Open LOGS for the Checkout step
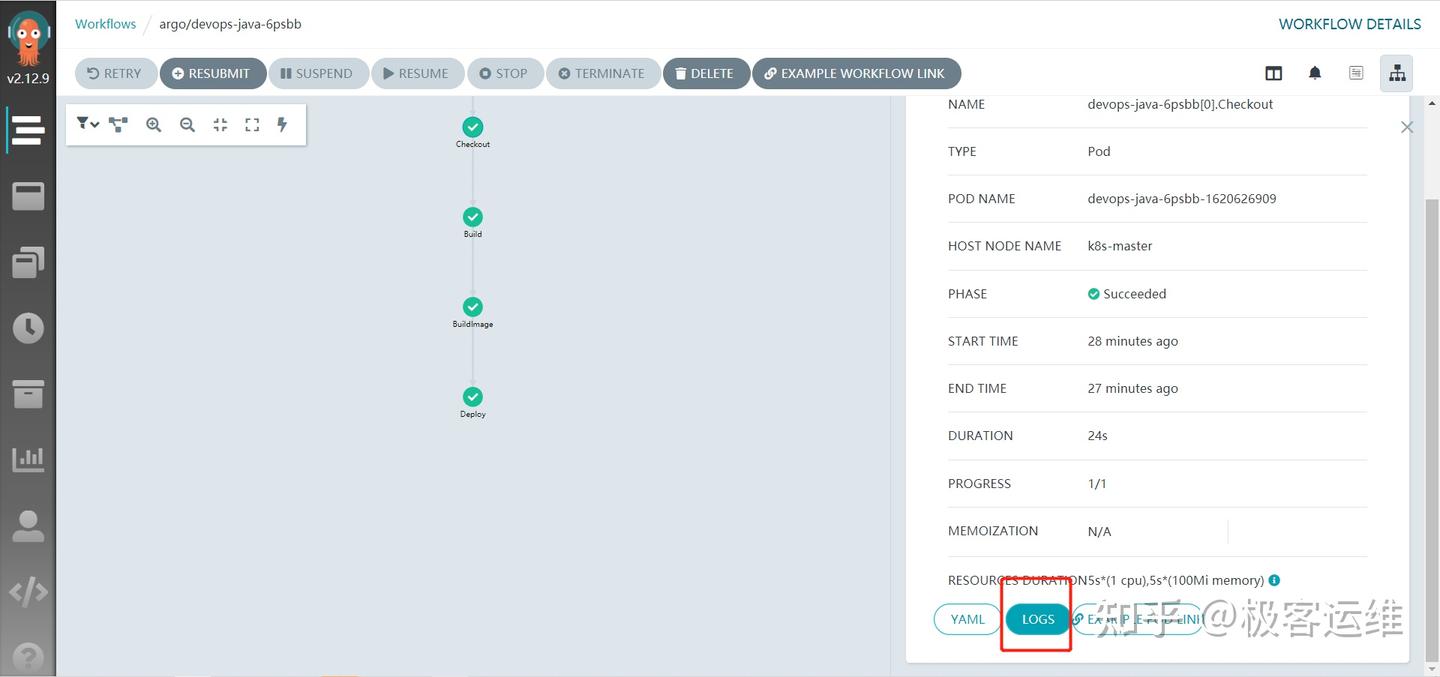 tap(1036, 619)
